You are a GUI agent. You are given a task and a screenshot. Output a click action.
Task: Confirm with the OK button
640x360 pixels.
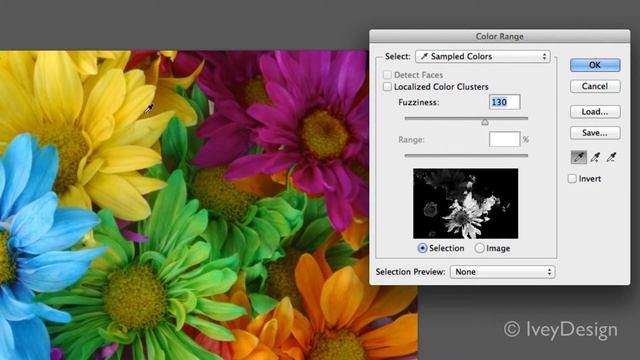tap(595, 65)
